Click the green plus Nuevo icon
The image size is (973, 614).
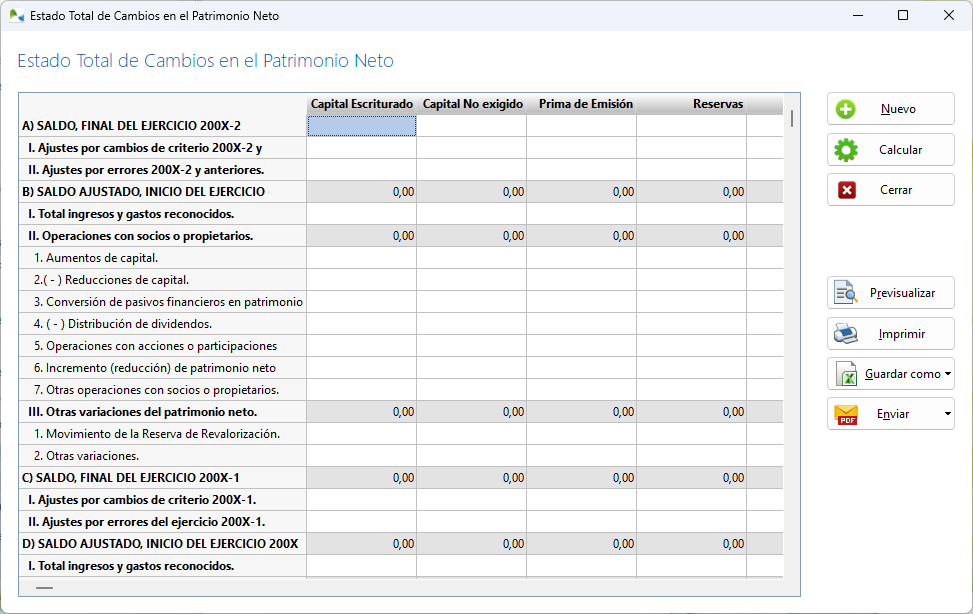click(x=846, y=110)
